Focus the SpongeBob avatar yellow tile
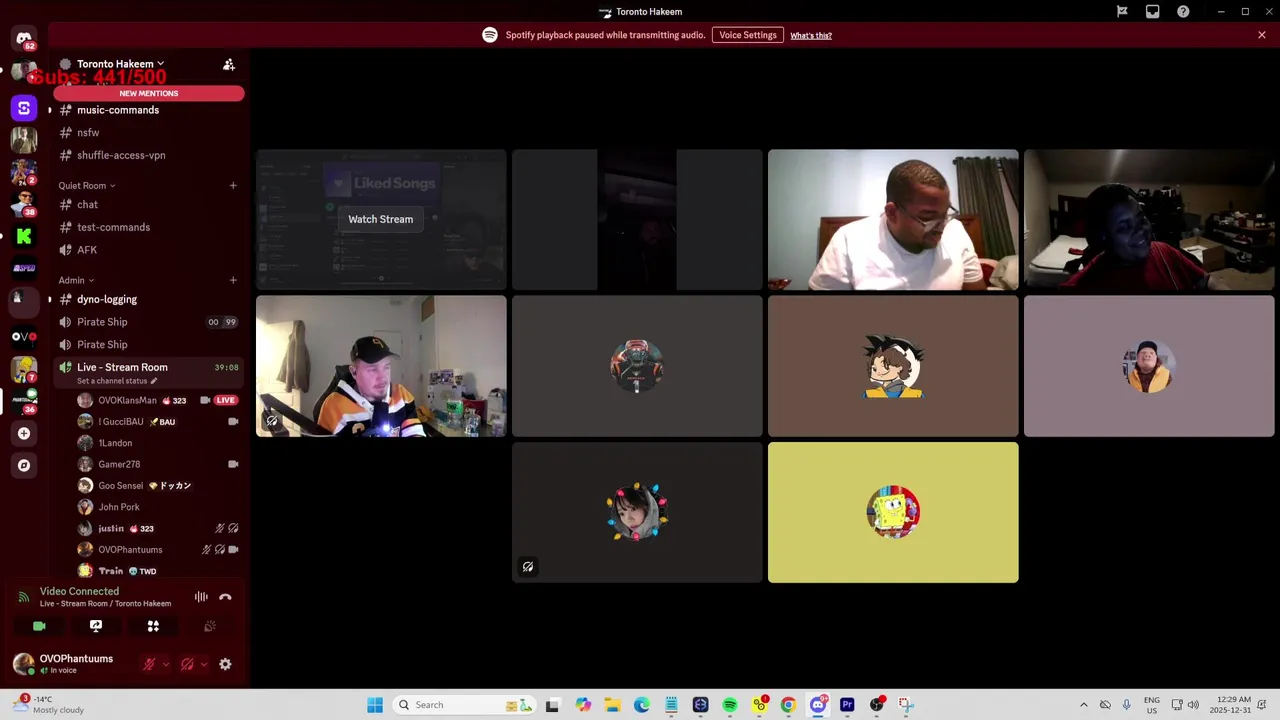 893,512
